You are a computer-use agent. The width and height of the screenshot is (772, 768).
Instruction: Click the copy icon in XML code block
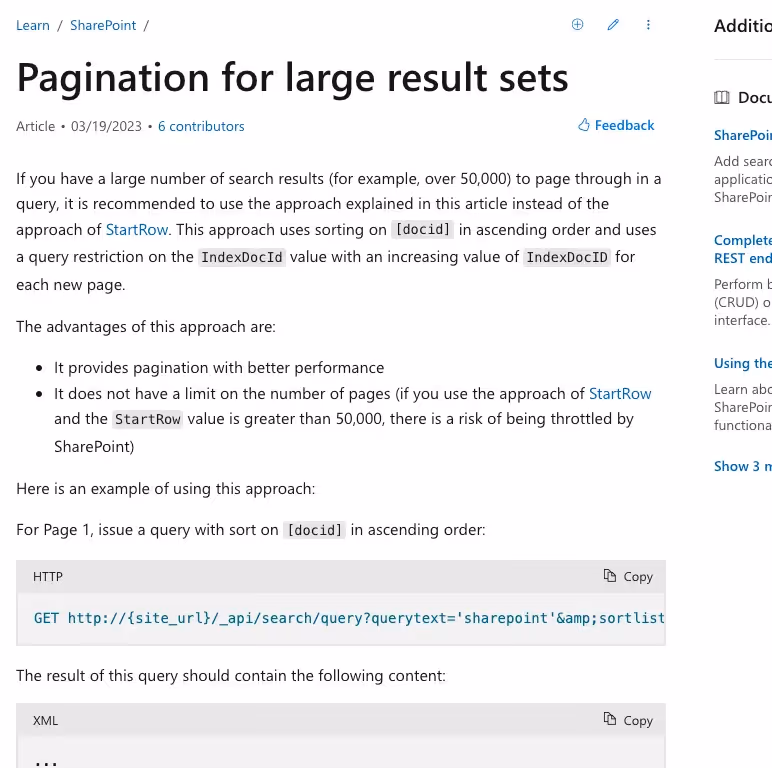click(x=610, y=719)
